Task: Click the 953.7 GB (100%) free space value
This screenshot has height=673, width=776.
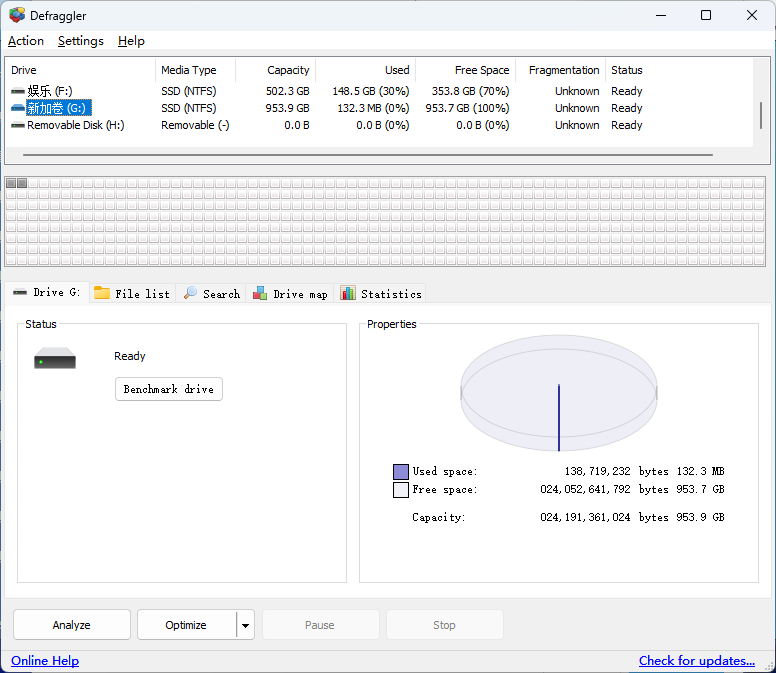Action: coord(467,108)
